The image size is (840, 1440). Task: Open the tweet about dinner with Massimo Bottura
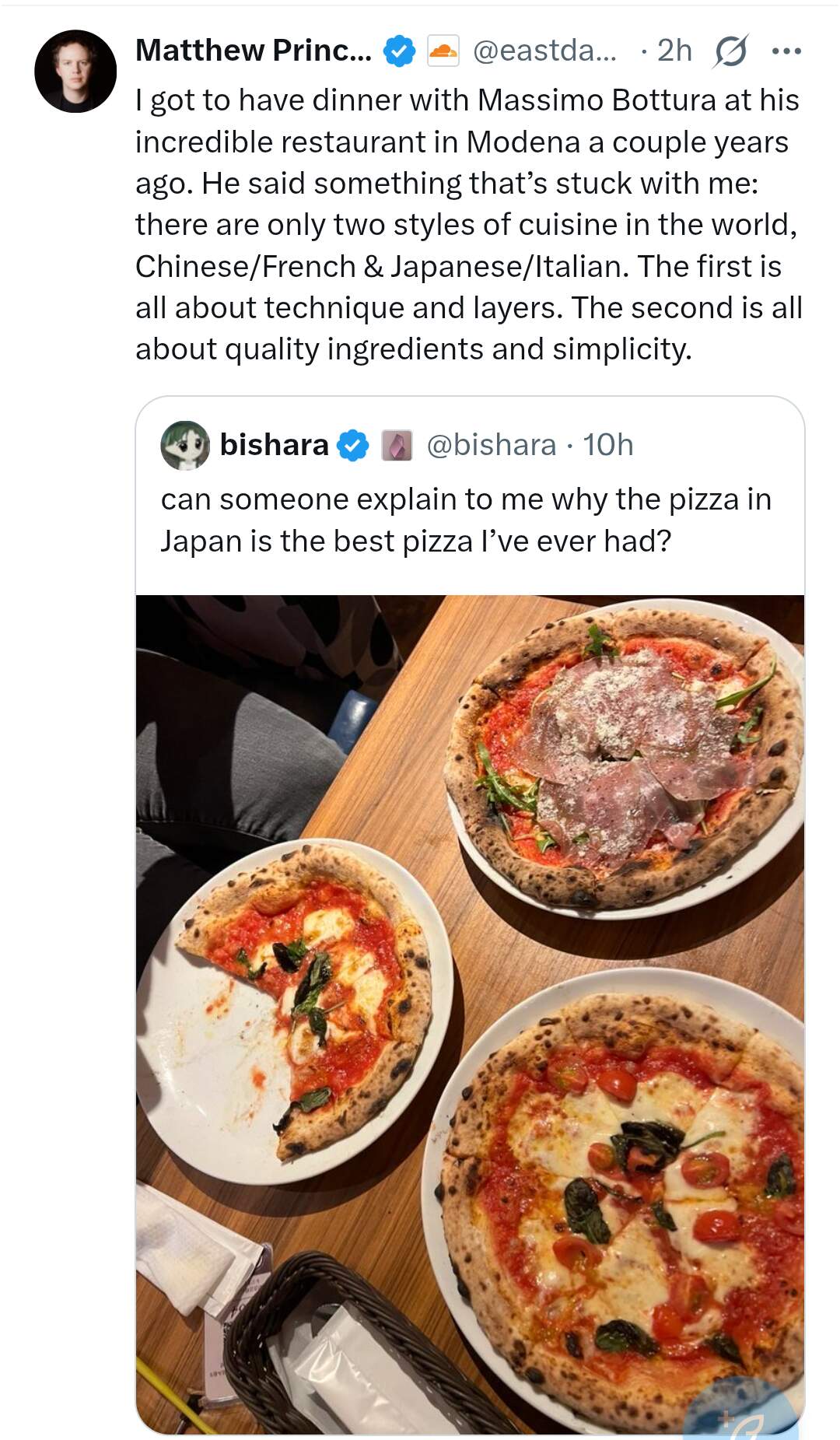click(x=468, y=225)
